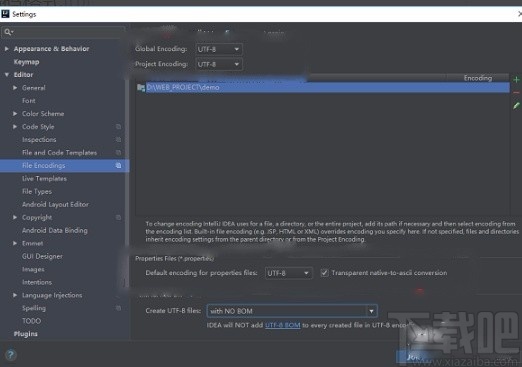Click the IntelliJ logo in the title bar
522x367 pixels.
click(5, 14)
